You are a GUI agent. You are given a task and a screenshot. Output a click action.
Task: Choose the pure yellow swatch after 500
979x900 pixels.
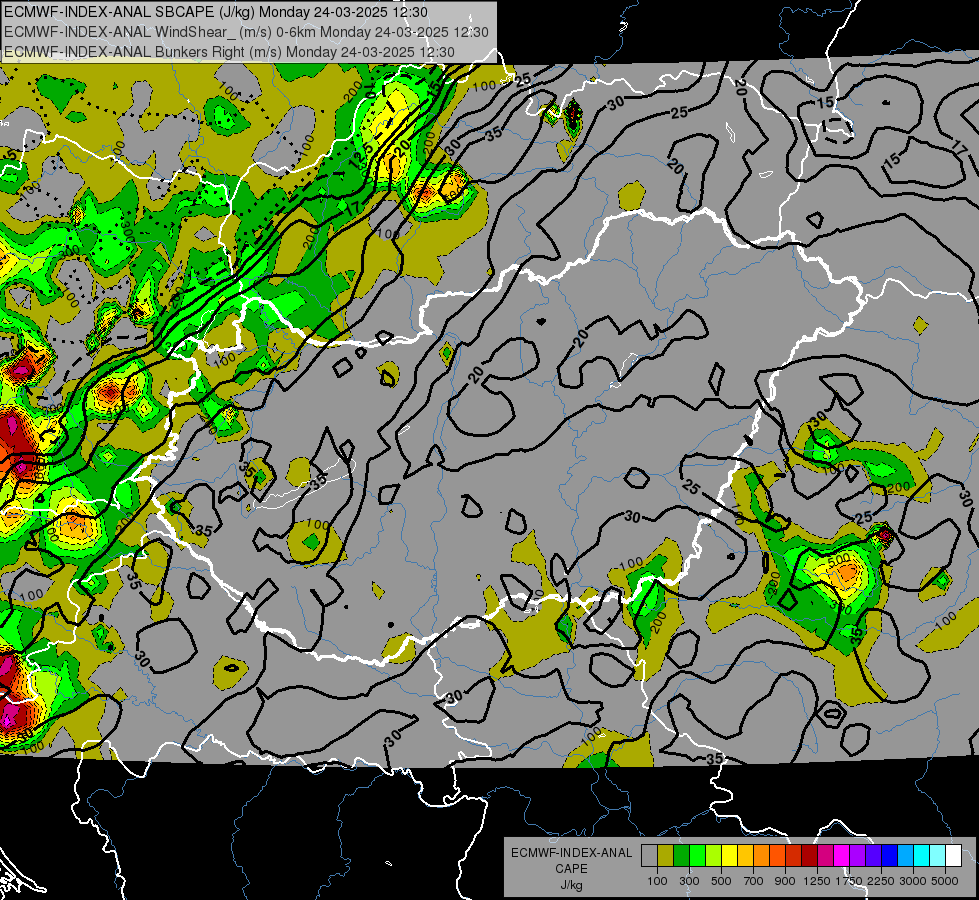click(729, 856)
